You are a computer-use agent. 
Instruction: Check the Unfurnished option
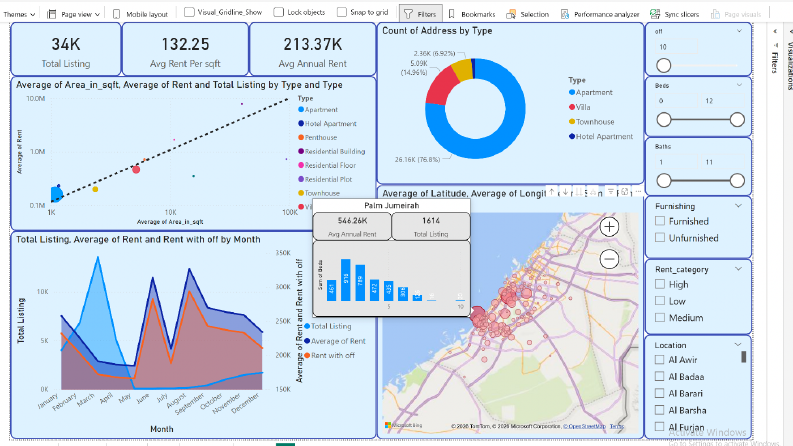click(x=660, y=238)
